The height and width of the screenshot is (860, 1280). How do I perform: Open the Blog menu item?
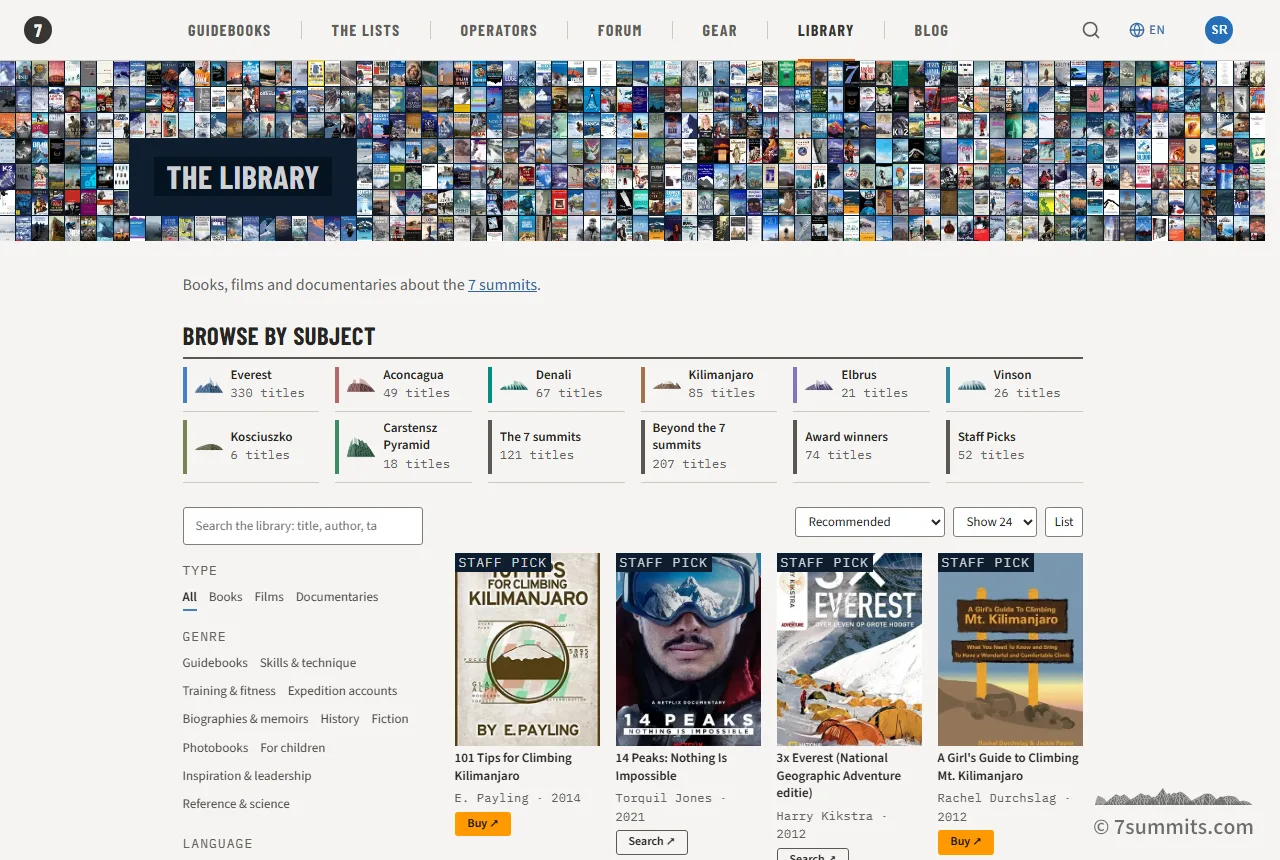931,30
